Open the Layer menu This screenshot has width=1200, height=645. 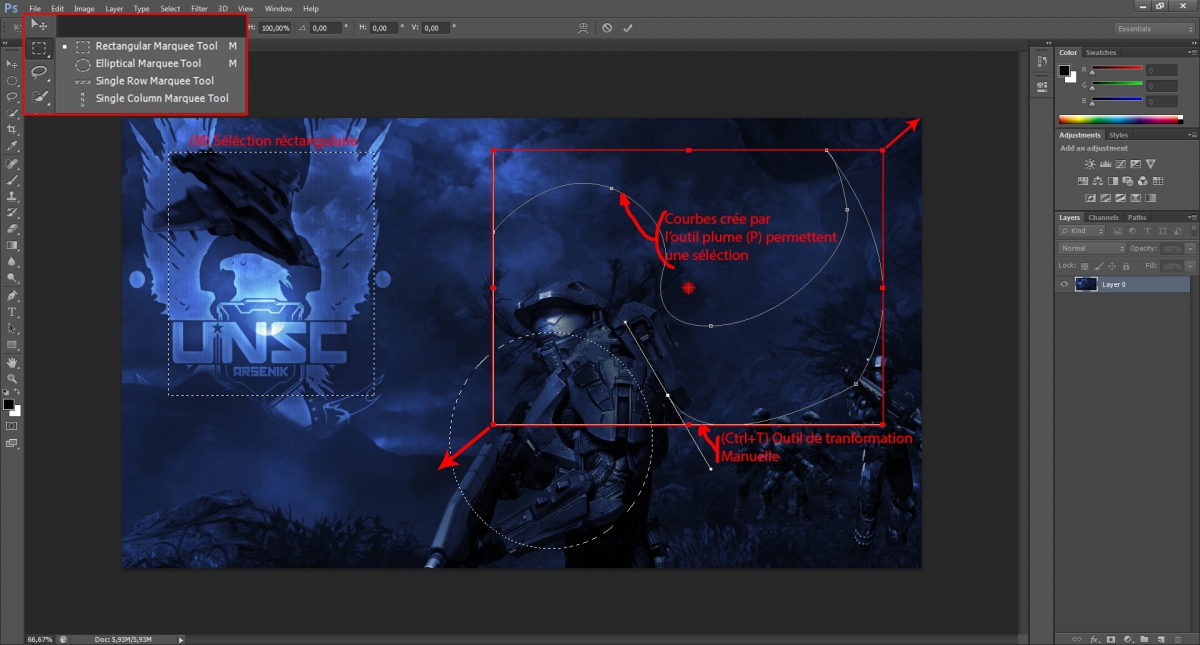coord(114,8)
